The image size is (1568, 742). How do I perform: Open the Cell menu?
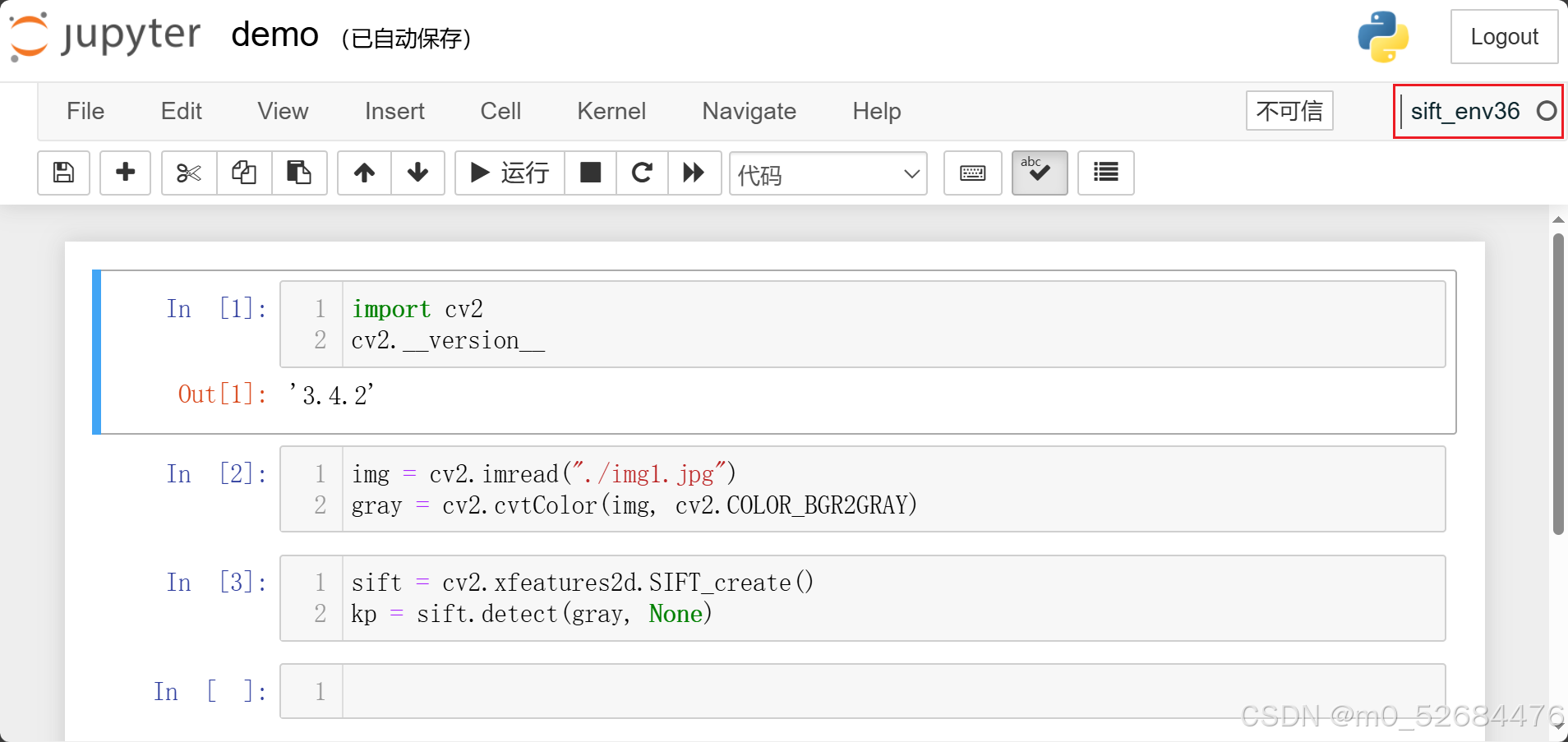500,111
